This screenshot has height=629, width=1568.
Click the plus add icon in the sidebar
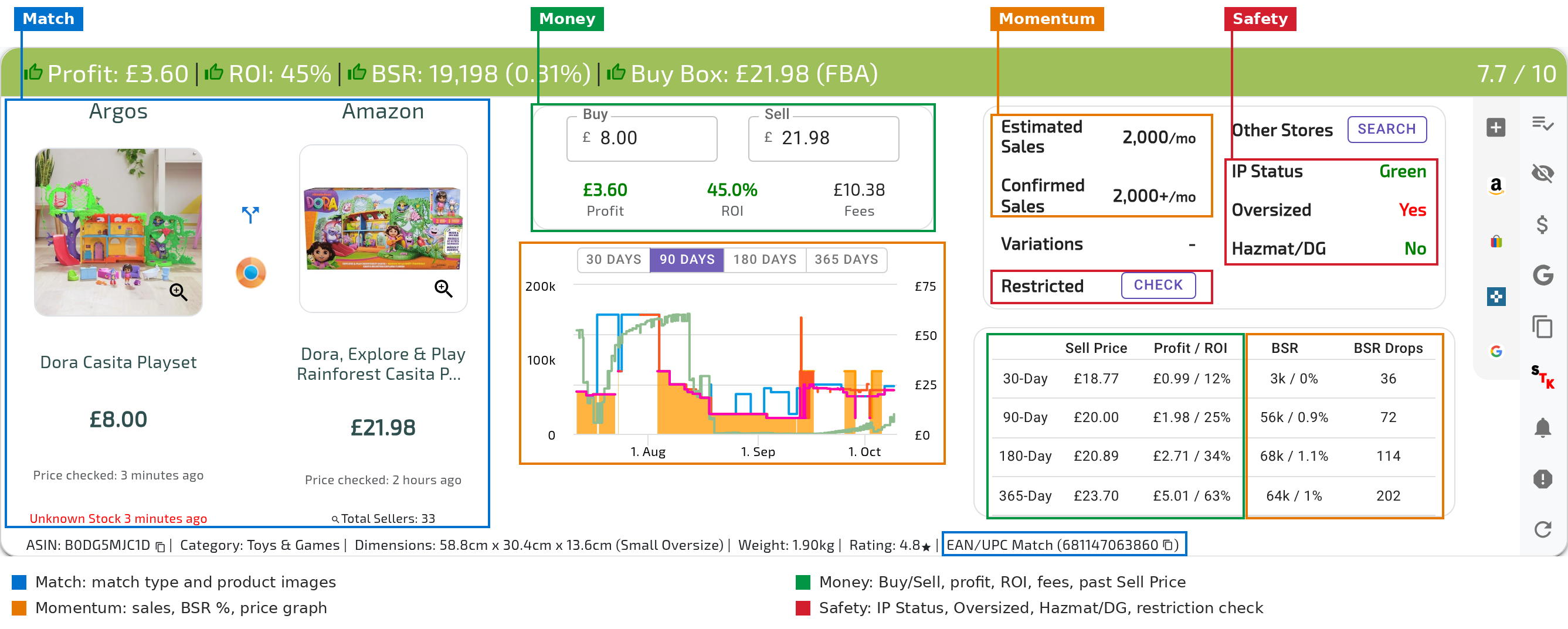(x=1495, y=128)
